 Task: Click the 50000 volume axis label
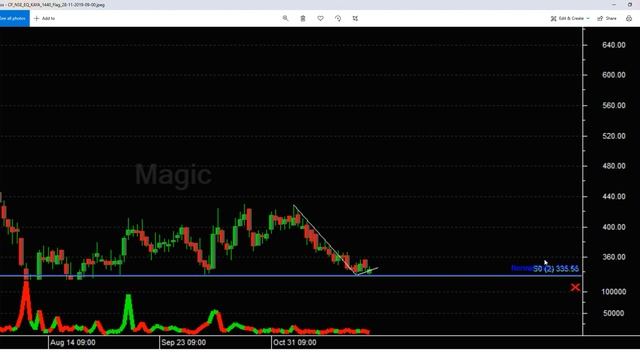[x=614, y=313]
